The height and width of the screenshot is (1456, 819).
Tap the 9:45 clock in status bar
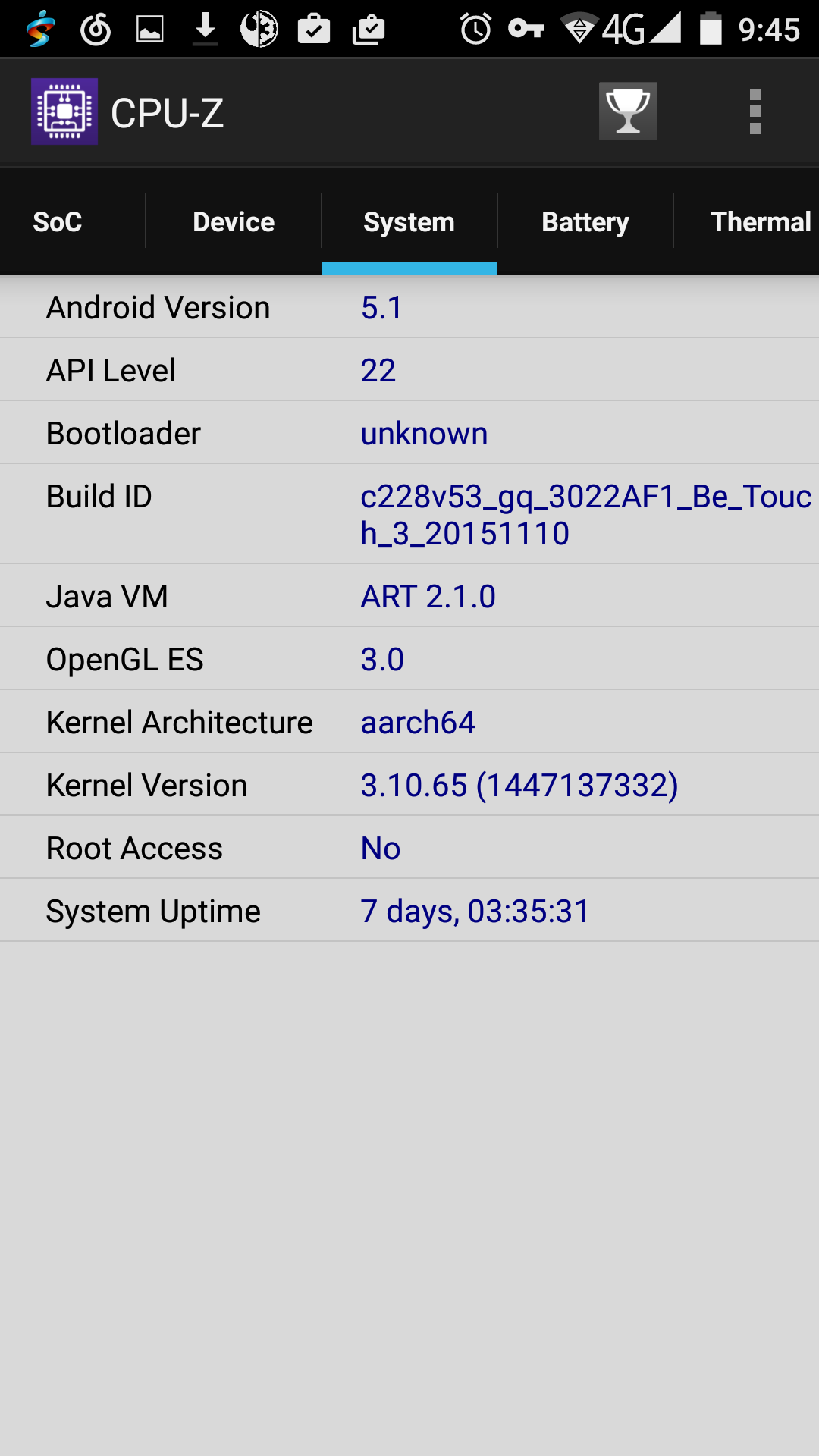pyautogui.click(x=770, y=30)
